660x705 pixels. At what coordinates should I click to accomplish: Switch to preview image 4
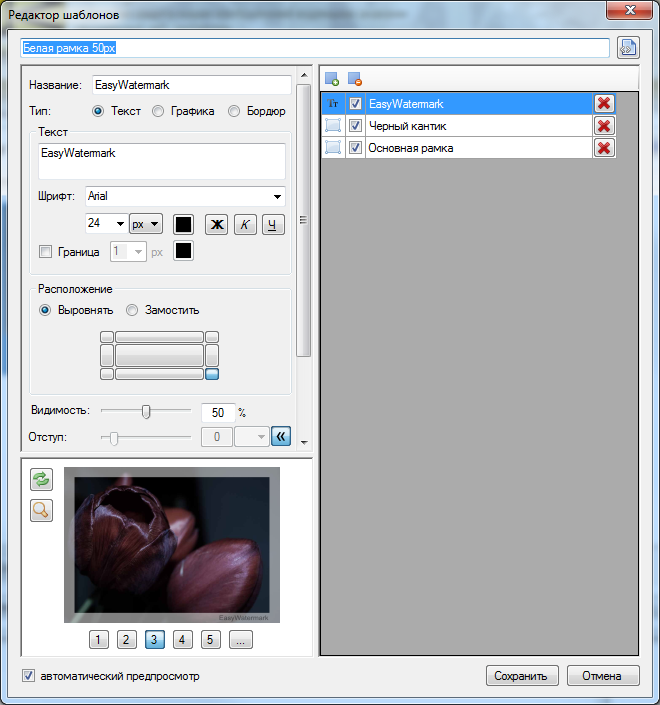pos(182,639)
